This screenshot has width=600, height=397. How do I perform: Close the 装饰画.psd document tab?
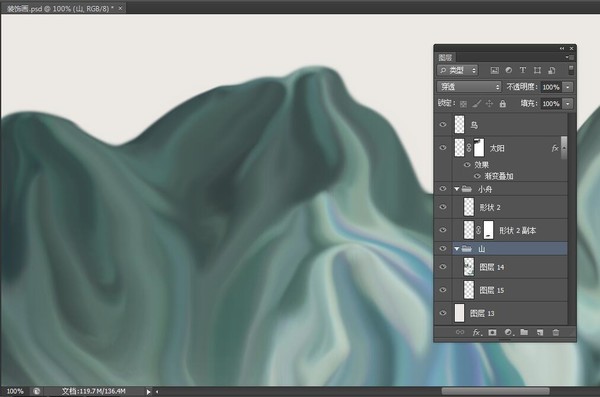click(120, 8)
